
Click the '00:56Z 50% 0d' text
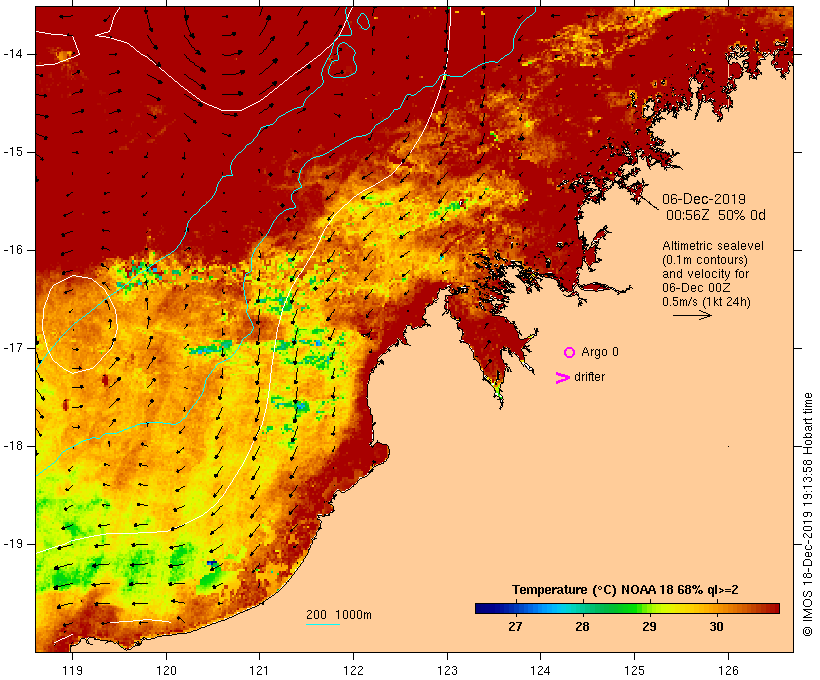click(715, 215)
